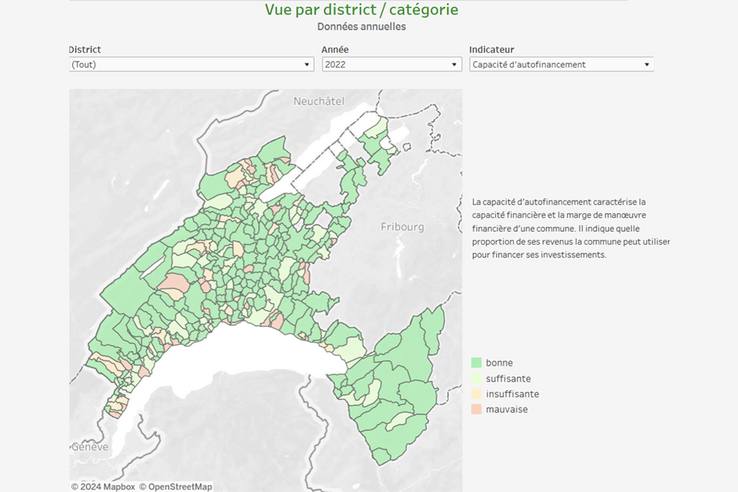Click the 'Données annuelles' subtitle
The height and width of the screenshot is (492, 738).
(361, 27)
